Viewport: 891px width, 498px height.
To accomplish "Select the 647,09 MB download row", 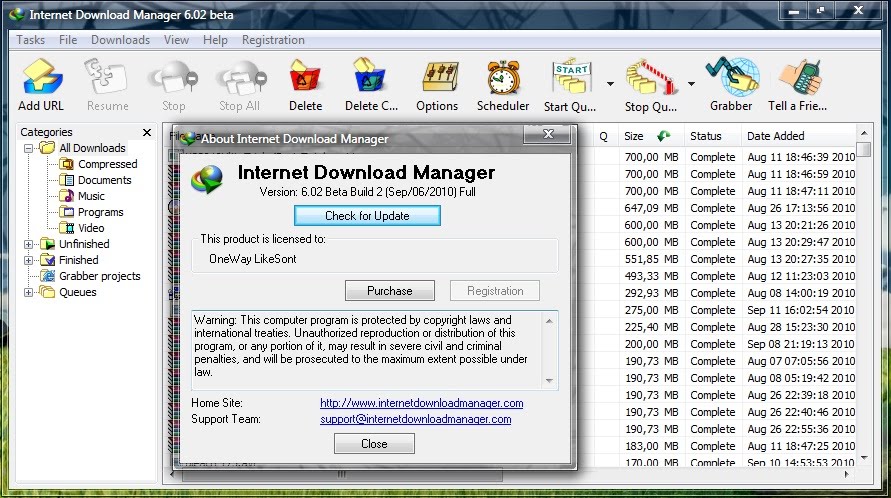I will pos(723,208).
